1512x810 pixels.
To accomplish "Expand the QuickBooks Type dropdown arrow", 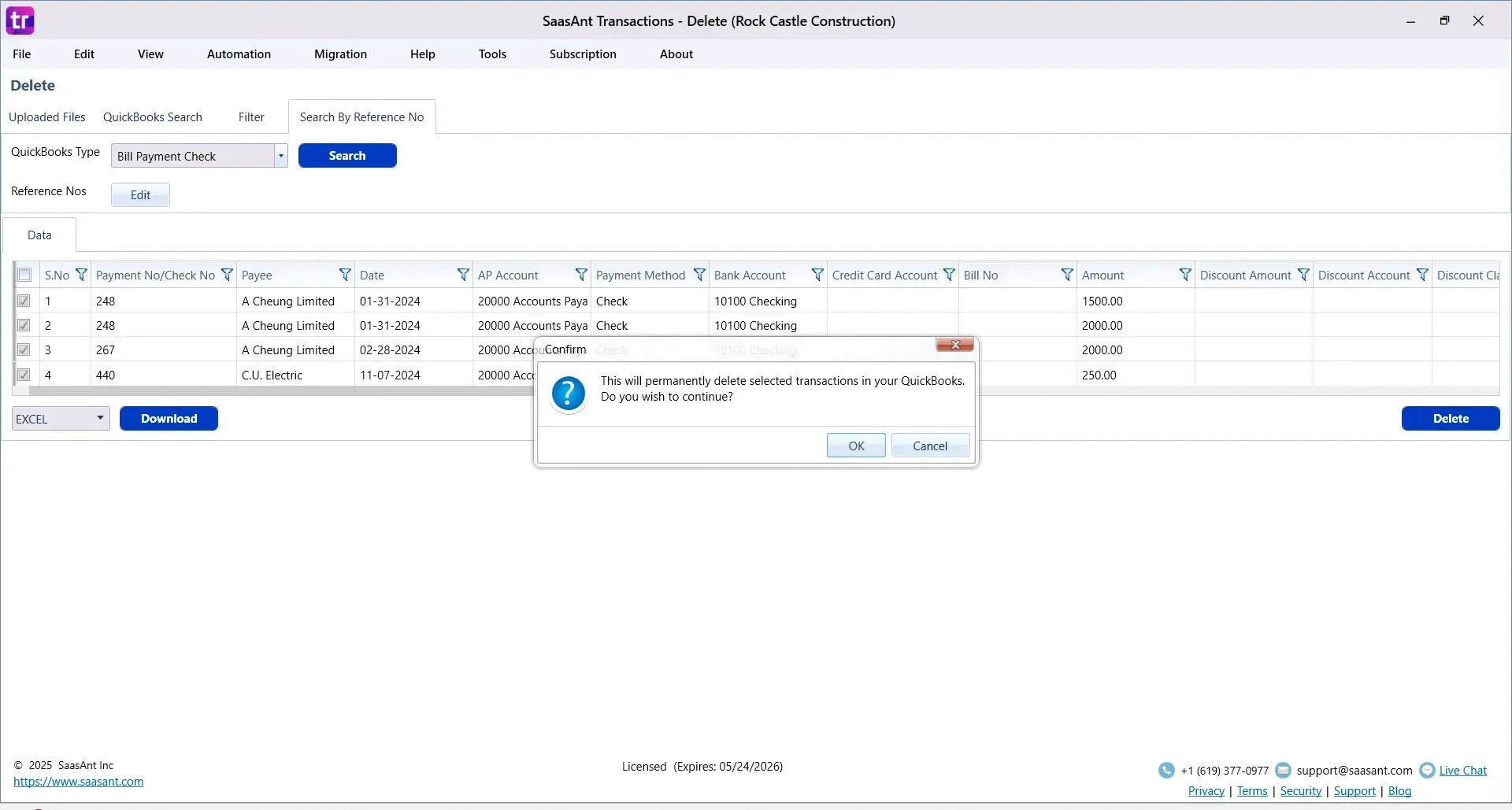I will pos(280,156).
